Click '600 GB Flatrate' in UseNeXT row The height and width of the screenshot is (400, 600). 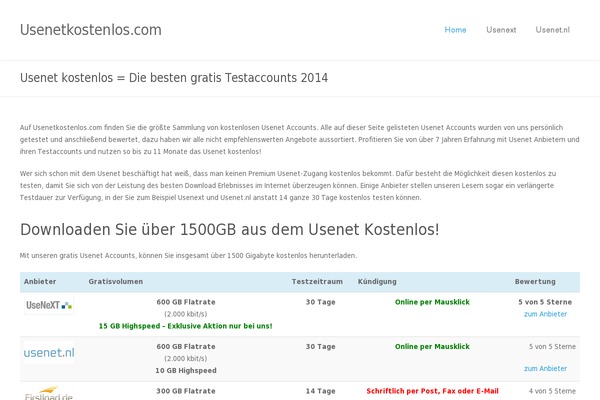click(186, 302)
